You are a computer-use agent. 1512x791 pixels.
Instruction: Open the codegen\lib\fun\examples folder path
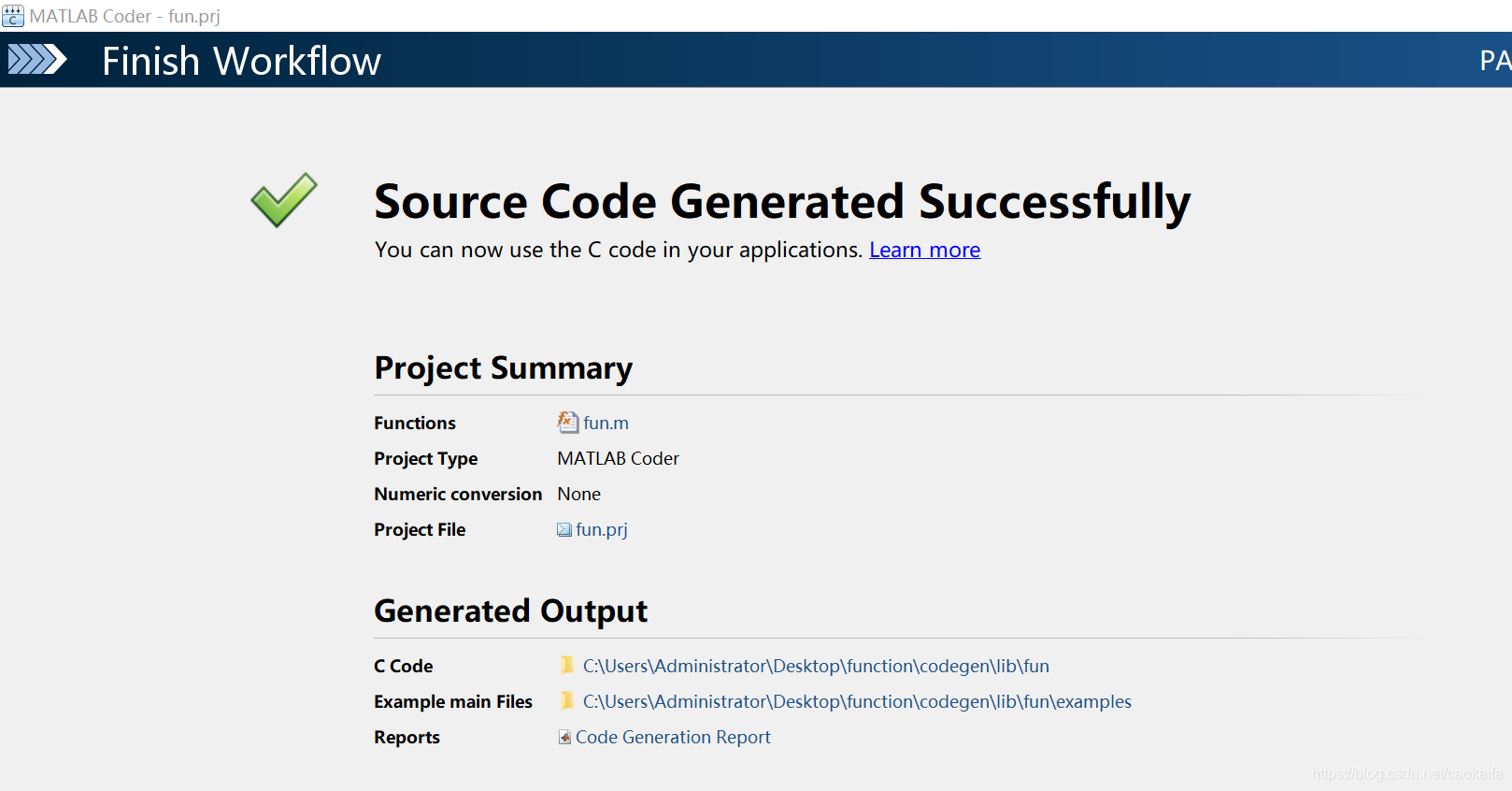[x=857, y=701]
